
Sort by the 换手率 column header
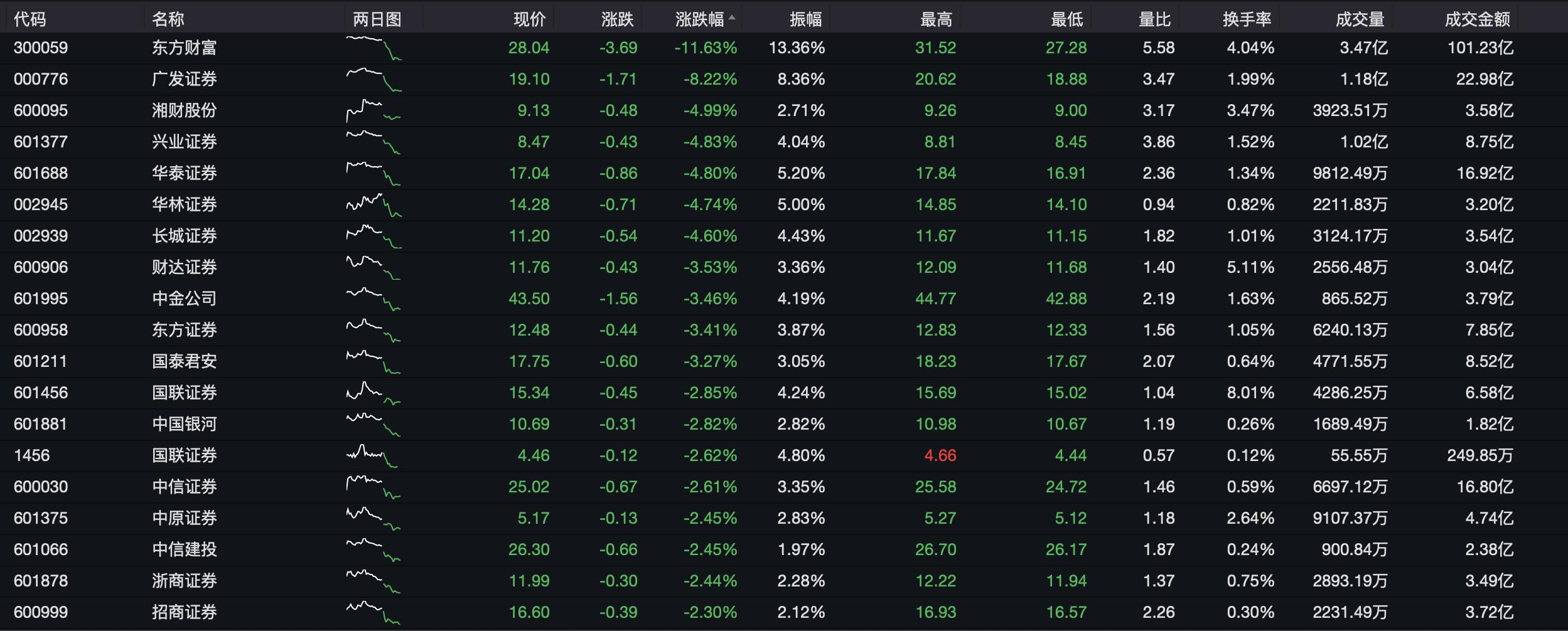1247,19
